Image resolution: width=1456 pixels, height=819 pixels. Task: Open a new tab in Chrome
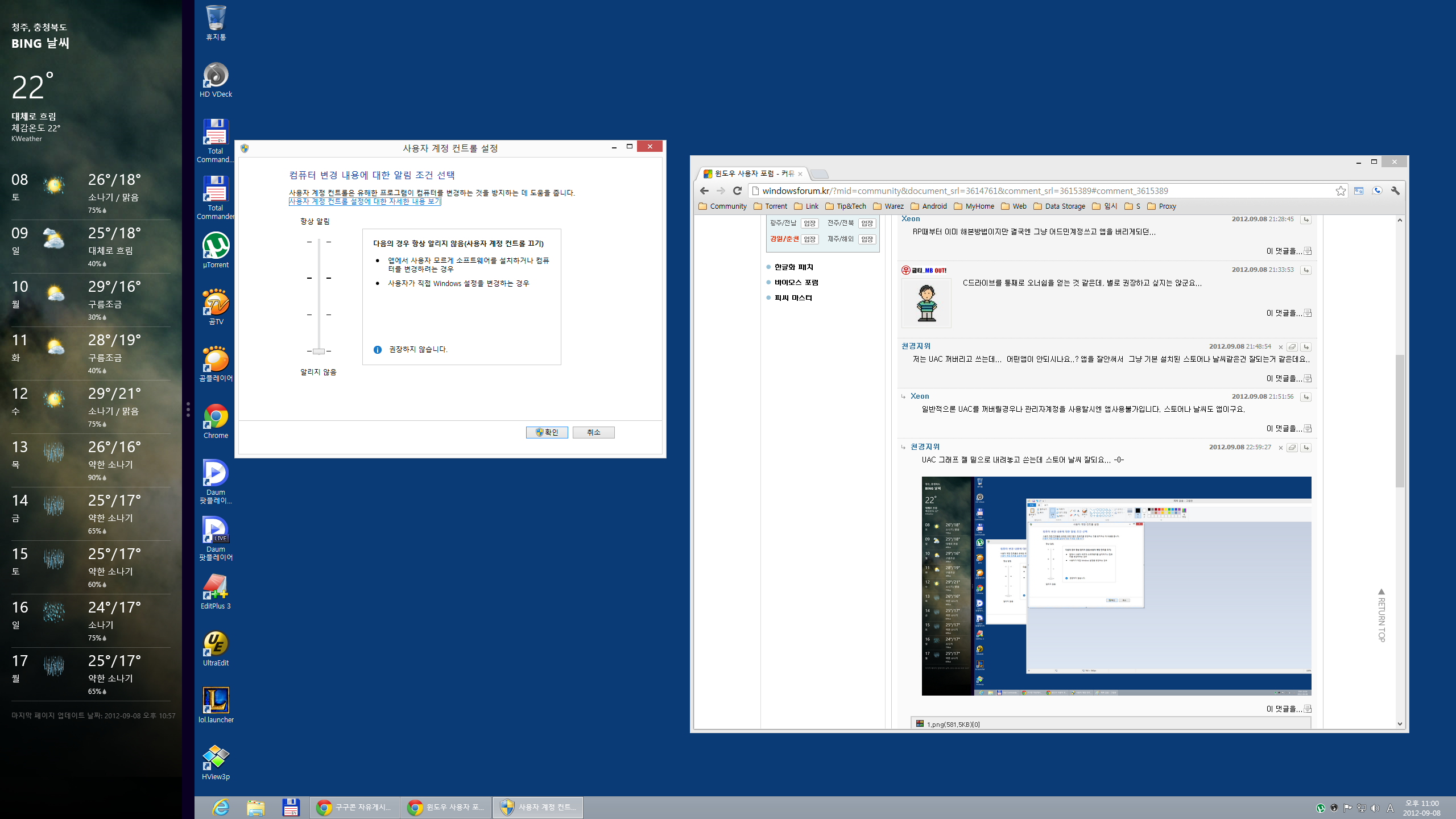tap(820, 174)
